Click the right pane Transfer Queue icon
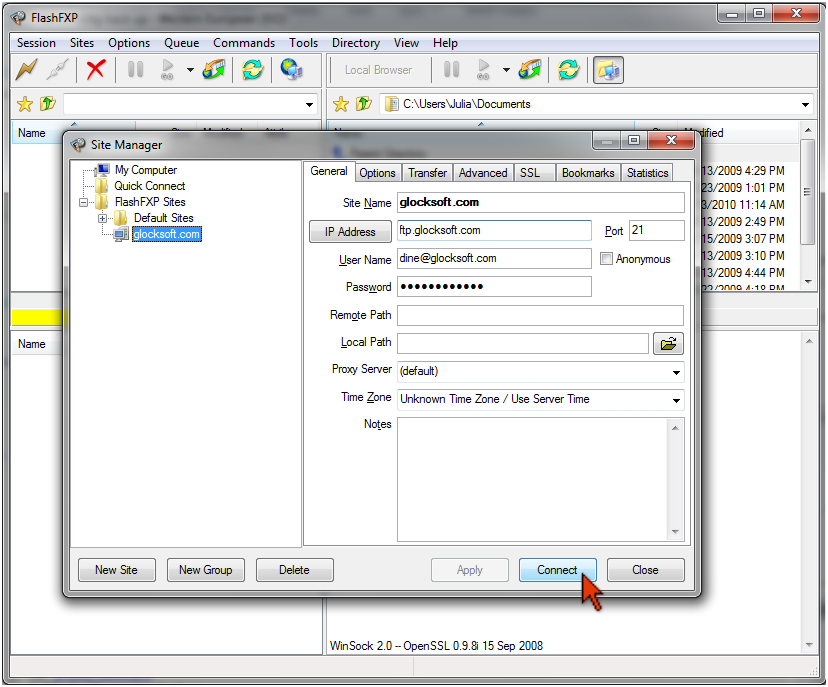Screen dimensions: 828x687 530,70
